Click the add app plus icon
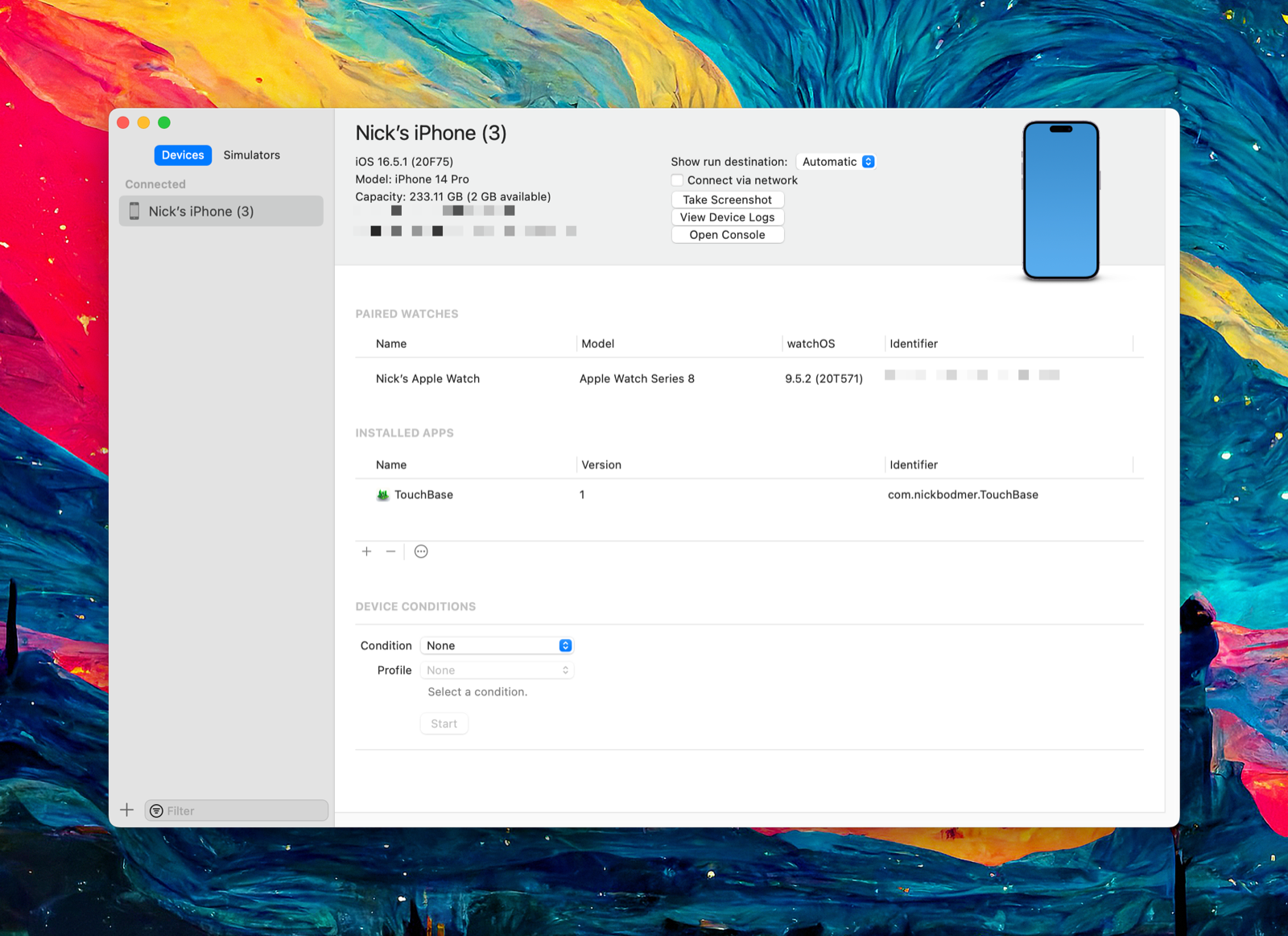Screen dimensions: 1288x936 [x=366, y=551]
